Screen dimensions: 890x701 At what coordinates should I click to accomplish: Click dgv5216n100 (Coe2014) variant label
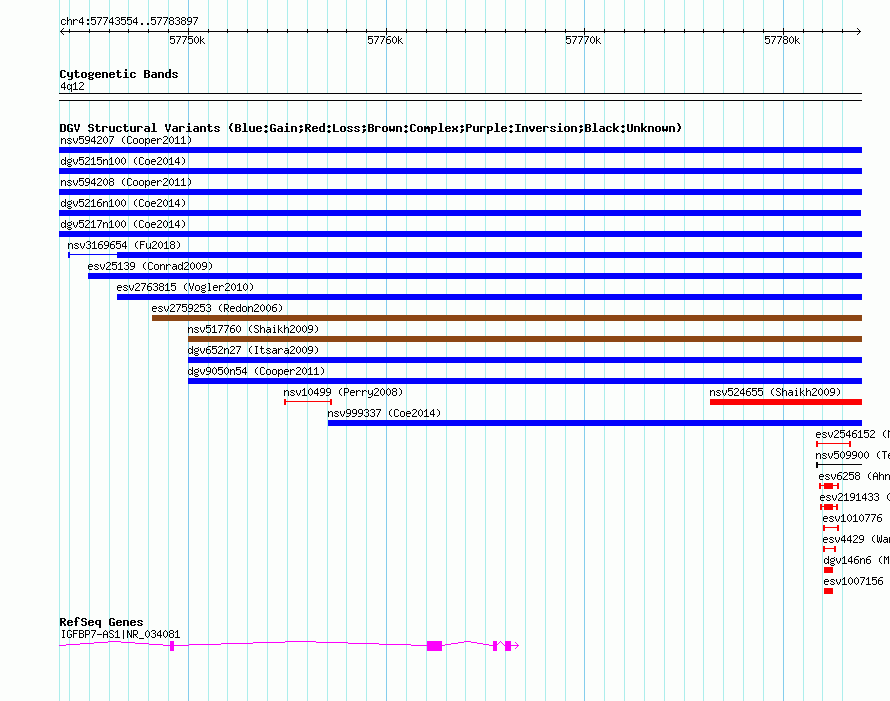[x=123, y=203]
